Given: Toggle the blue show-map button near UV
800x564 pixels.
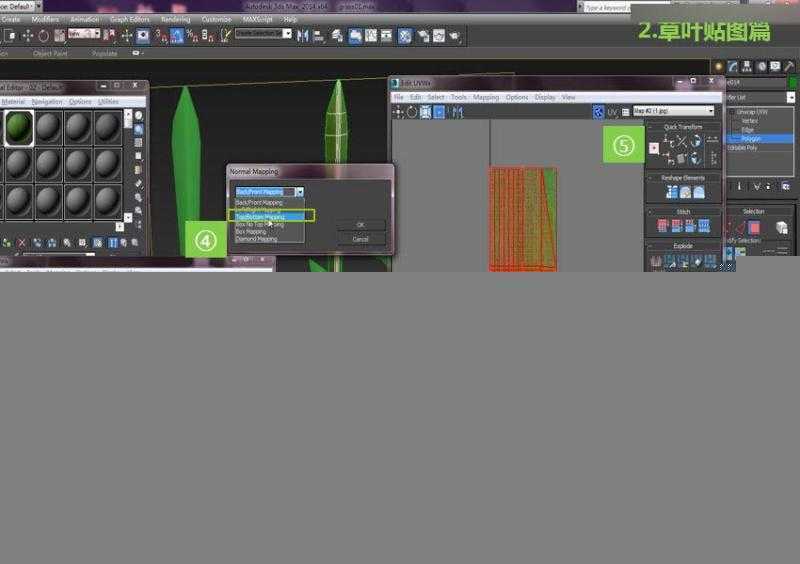Looking at the screenshot, I should (x=598, y=112).
